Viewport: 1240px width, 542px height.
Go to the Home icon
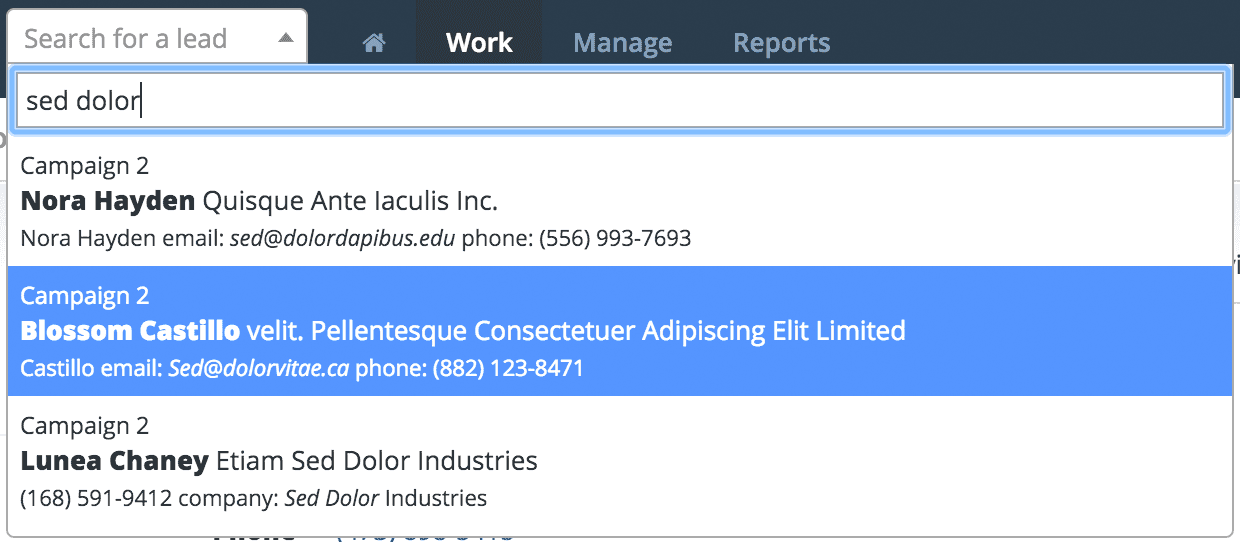(x=374, y=43)
